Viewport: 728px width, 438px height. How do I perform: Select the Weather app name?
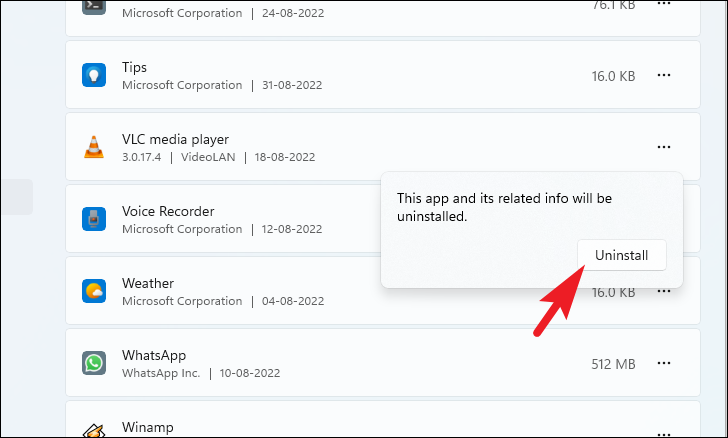[148, 283]
